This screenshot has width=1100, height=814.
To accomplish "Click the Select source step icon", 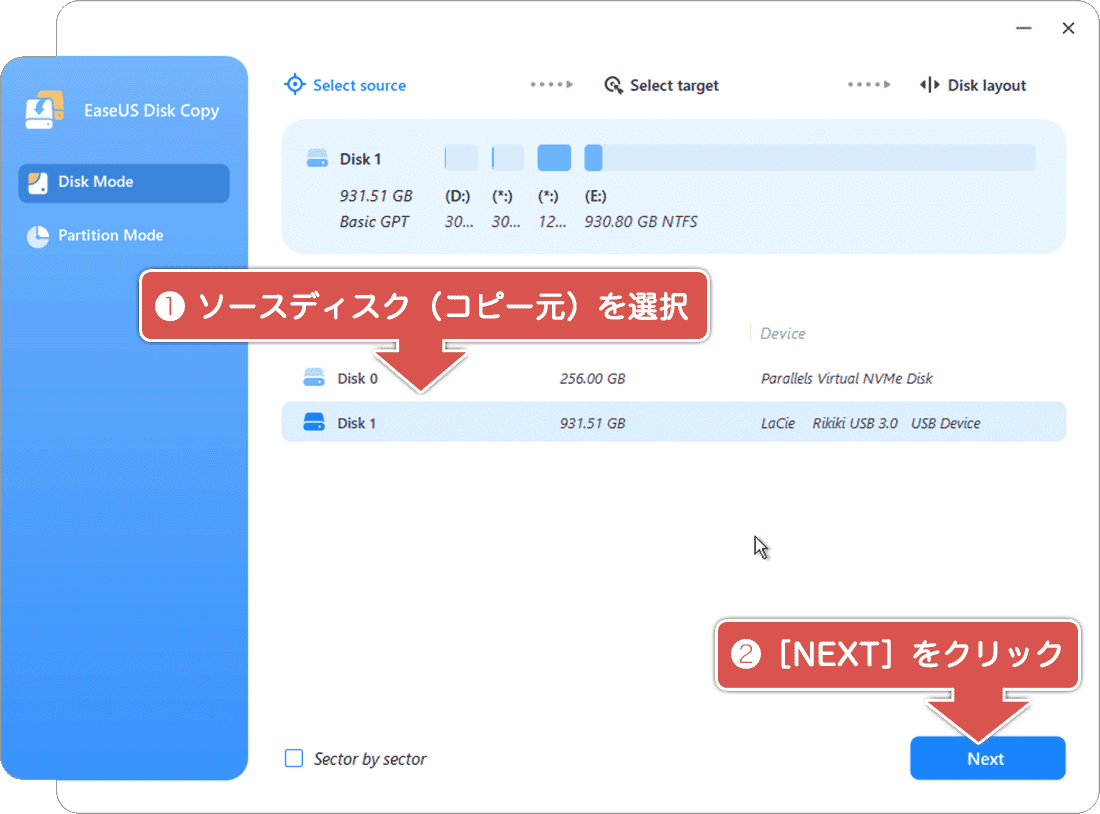I will click(294, 85).
